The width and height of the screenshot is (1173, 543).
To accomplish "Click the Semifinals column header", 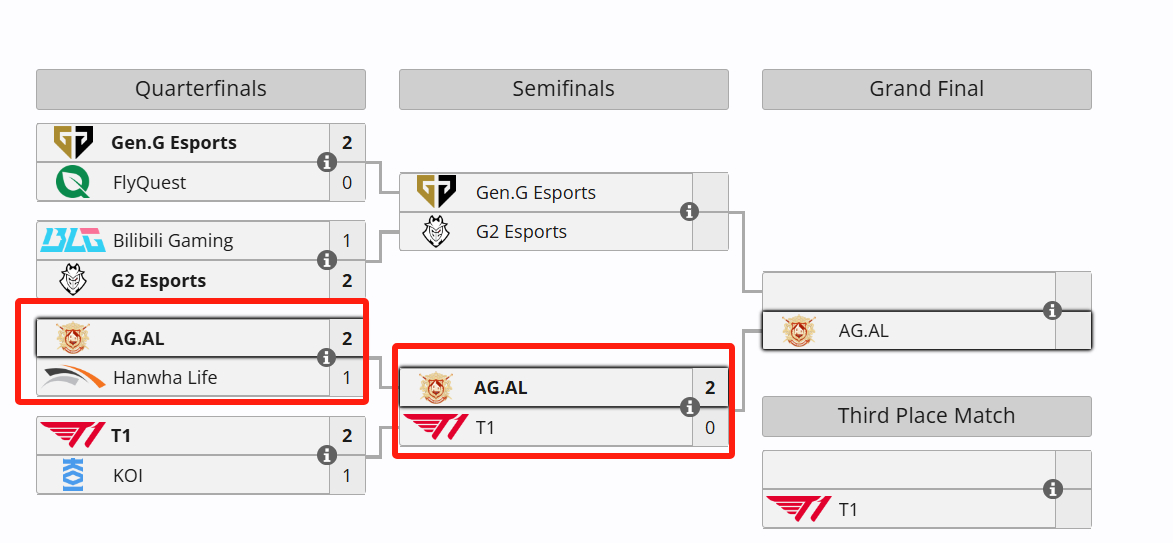I will click(x=563, y=89).
